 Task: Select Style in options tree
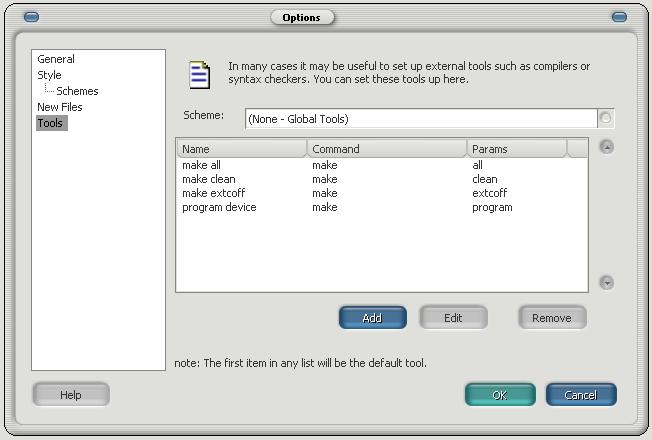click(49, 75)
